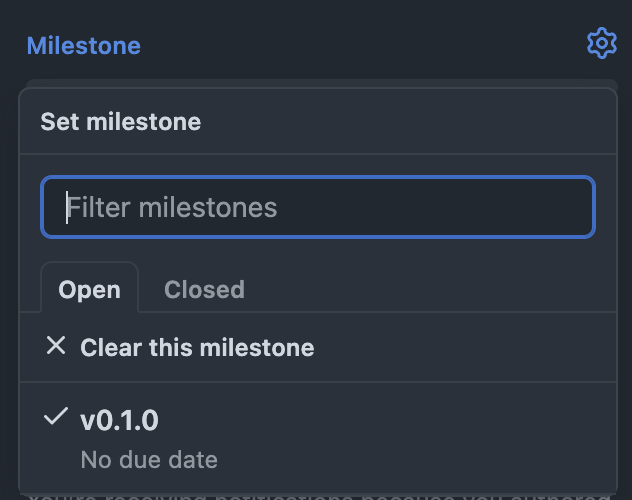Switch to the Open milestones tab
The width and height of the screenshot is (632, 500).
point(89,290)
